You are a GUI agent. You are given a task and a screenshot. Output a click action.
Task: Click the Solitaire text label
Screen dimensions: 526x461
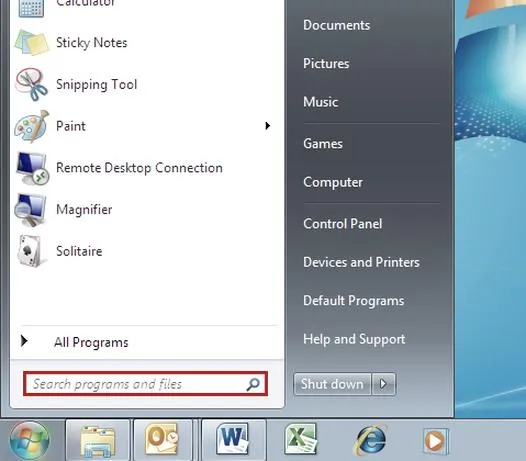click(x=79, y=251)
